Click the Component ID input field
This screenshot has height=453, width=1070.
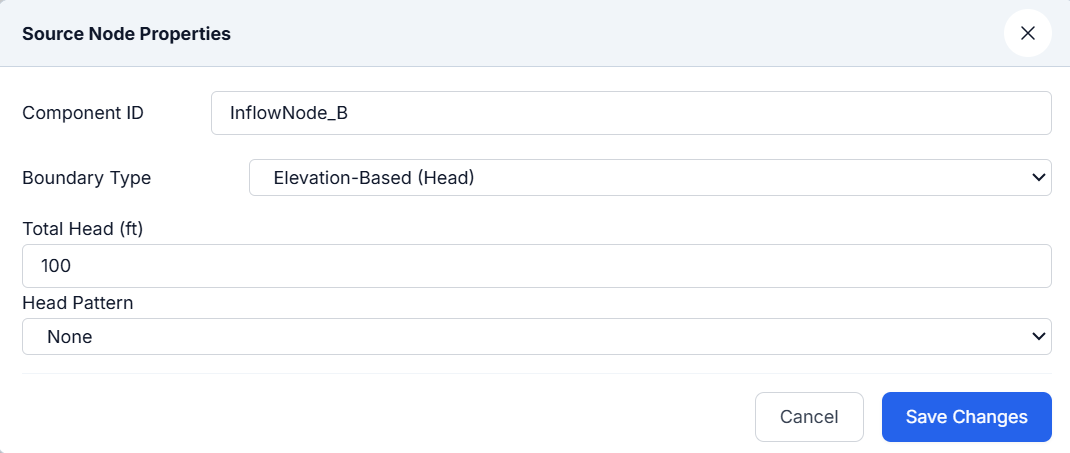tap(631, 113)
